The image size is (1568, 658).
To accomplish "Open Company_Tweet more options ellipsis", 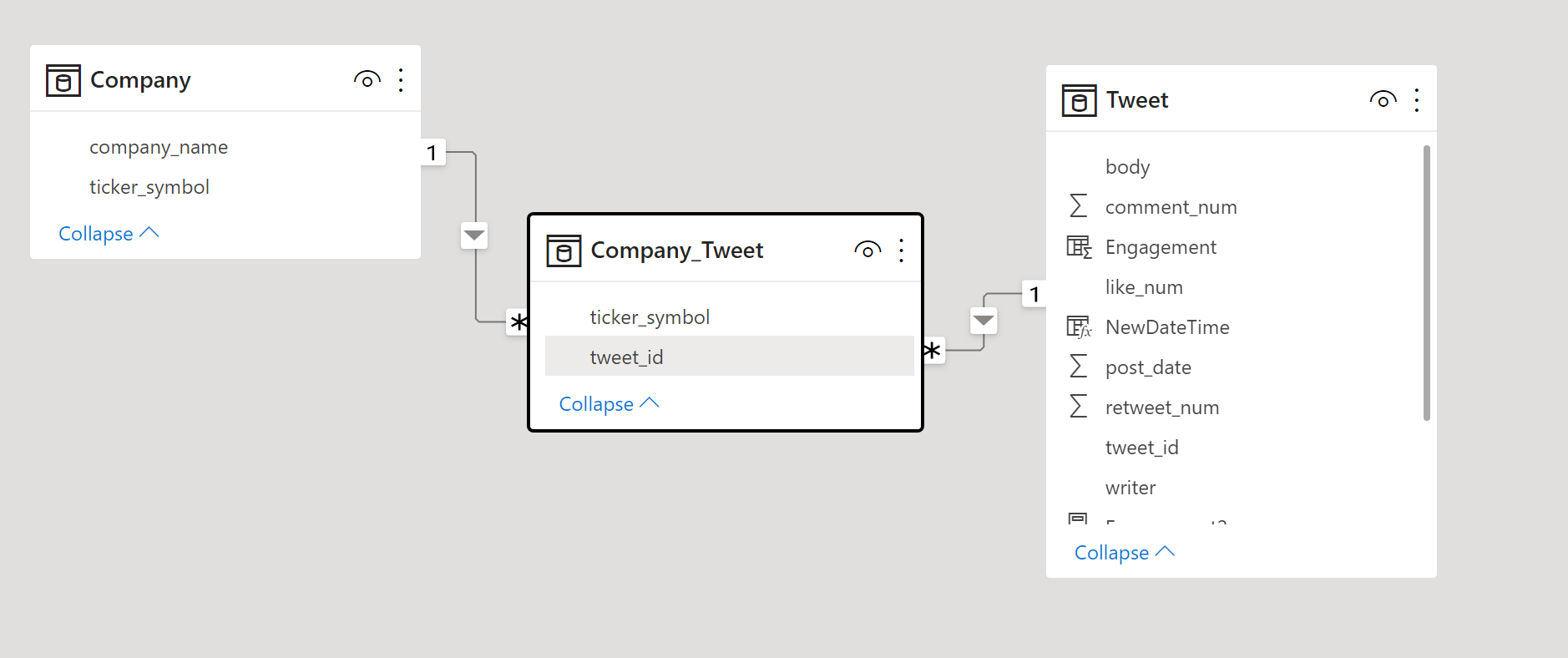I will (x=901, y=251).
